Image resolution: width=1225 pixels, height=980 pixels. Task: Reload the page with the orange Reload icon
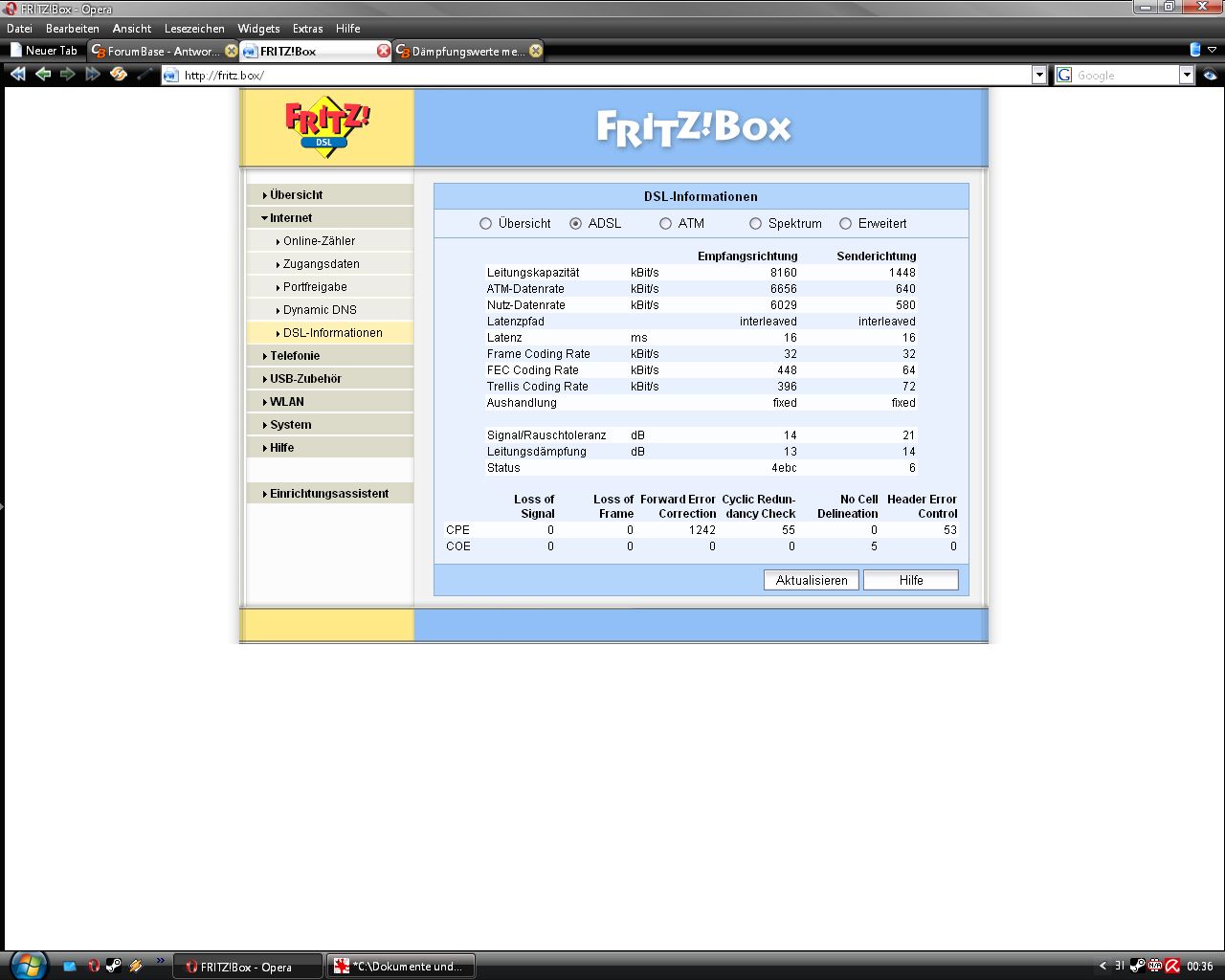click(x=119, y=74)
